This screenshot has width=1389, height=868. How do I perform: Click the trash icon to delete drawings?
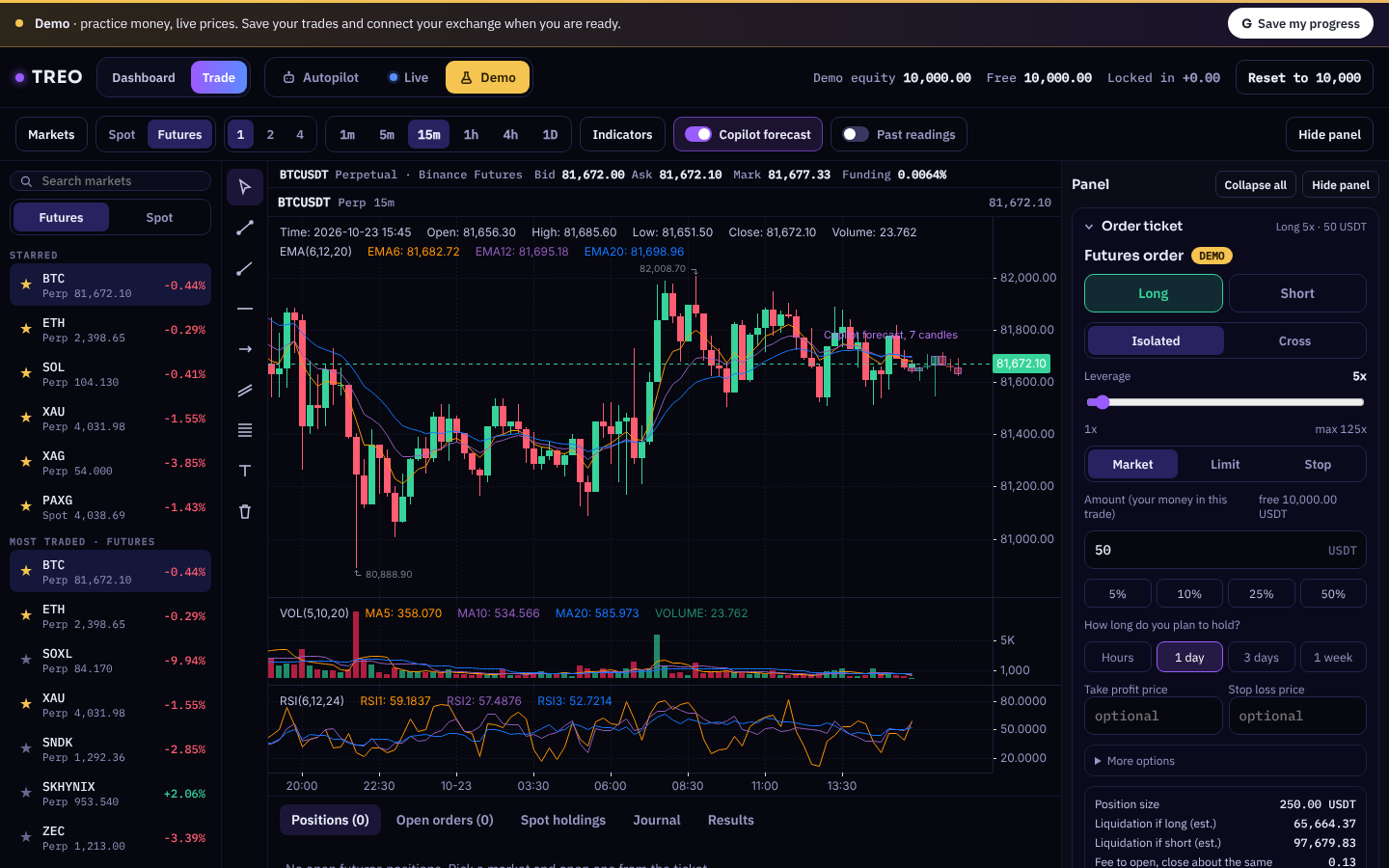[245, 511]
